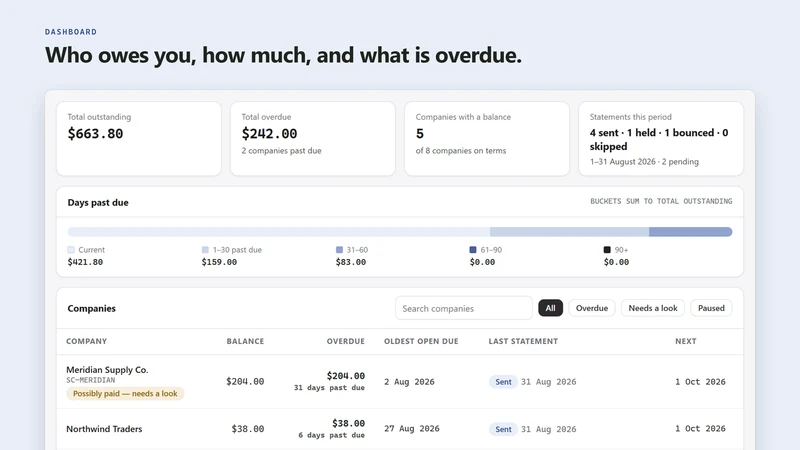Viewport: 800px width, 450px height.
Task: Click the 1–30 past due legend swatch
Action: 205,250
